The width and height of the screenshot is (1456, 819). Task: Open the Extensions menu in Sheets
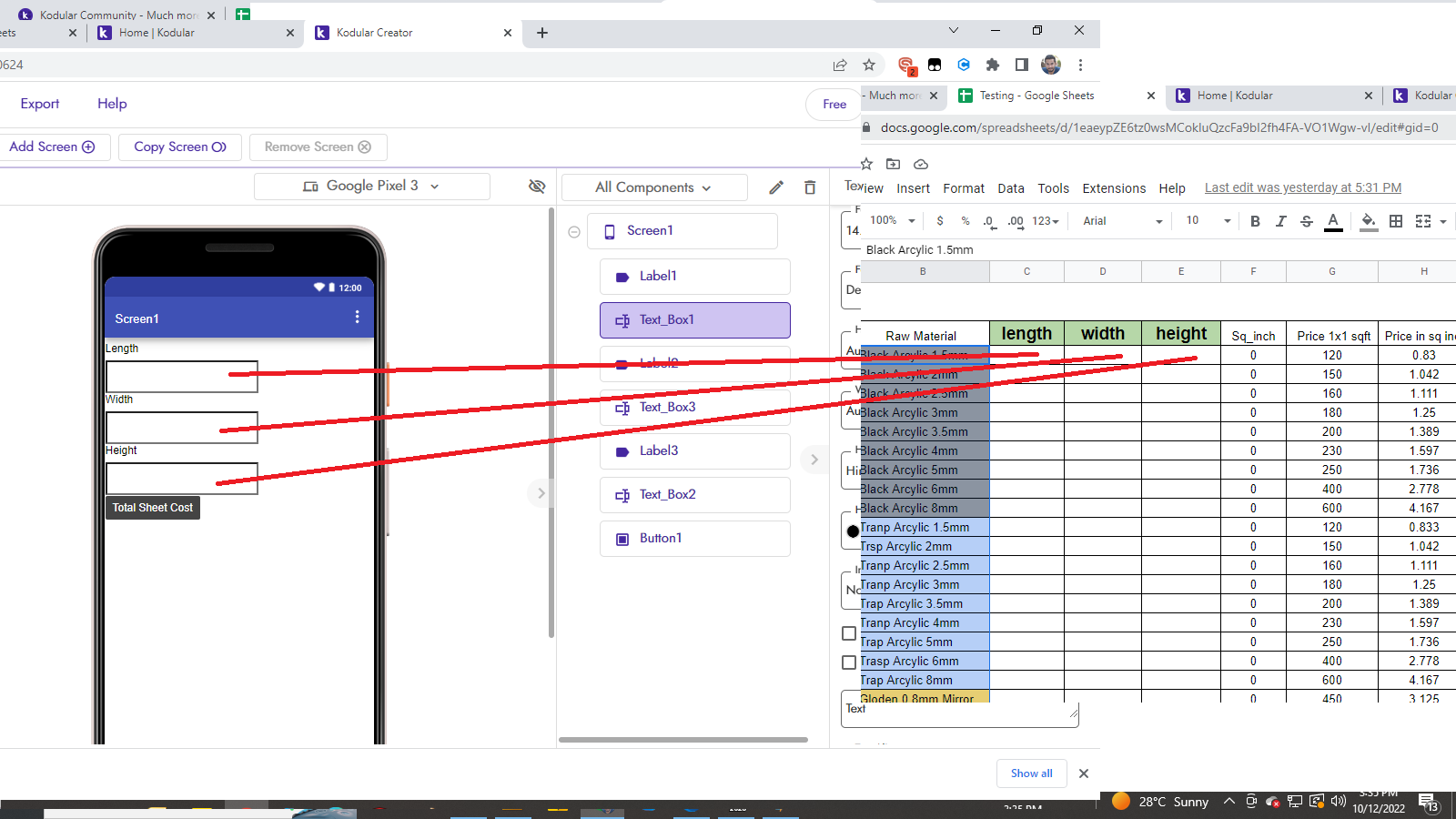(x=1114, y=188)
